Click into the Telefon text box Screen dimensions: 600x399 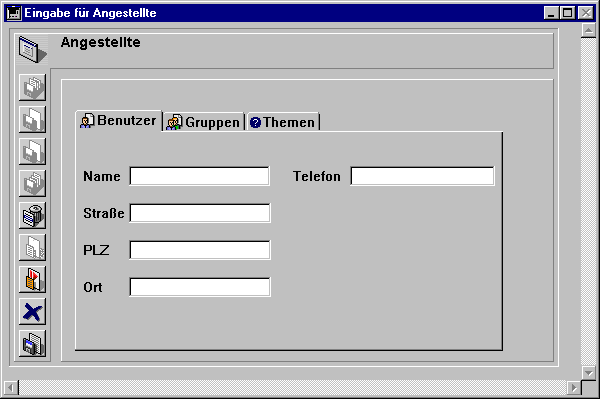point(422,176)
